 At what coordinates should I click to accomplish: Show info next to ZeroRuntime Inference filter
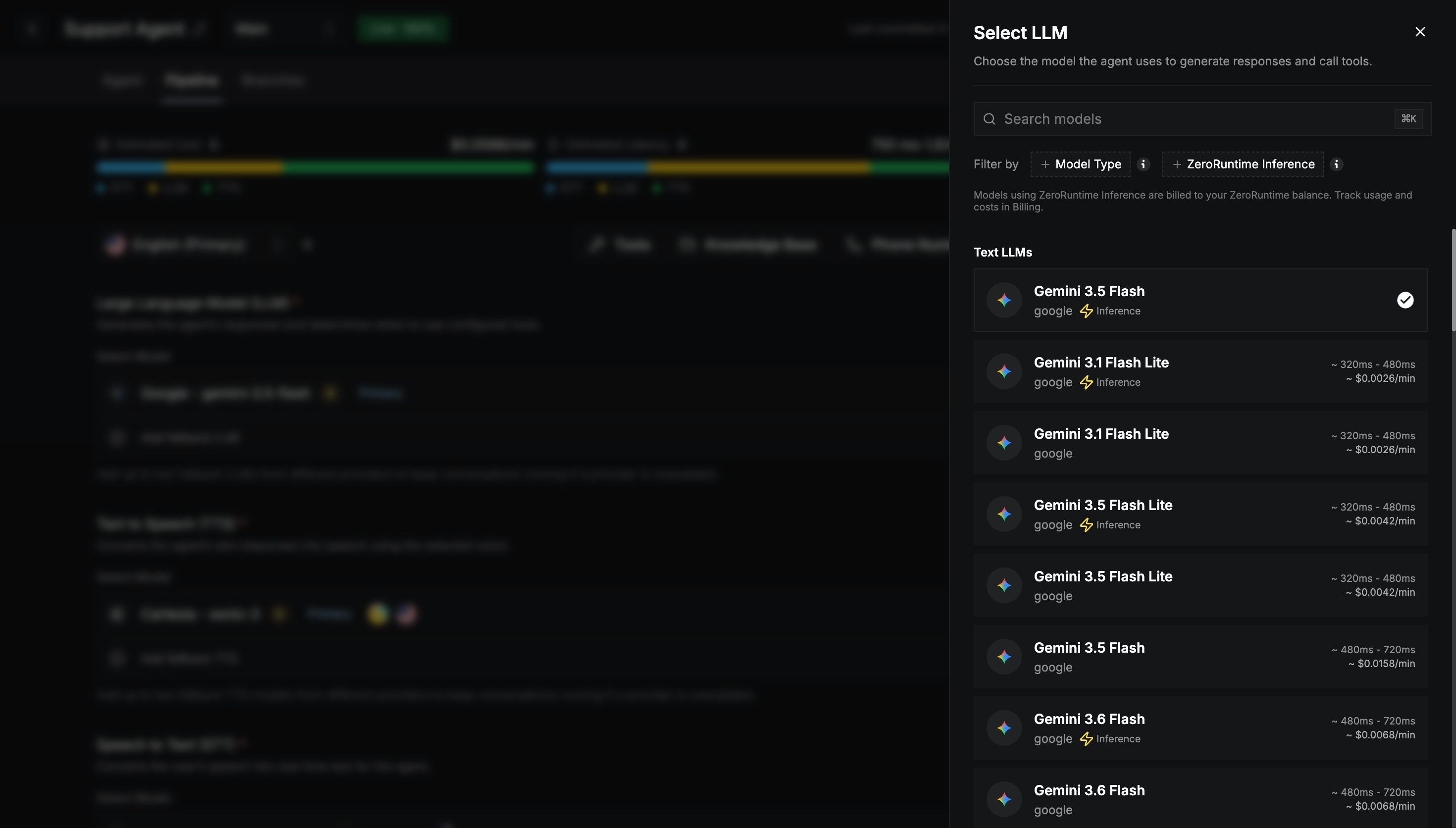pos(1337,164)
